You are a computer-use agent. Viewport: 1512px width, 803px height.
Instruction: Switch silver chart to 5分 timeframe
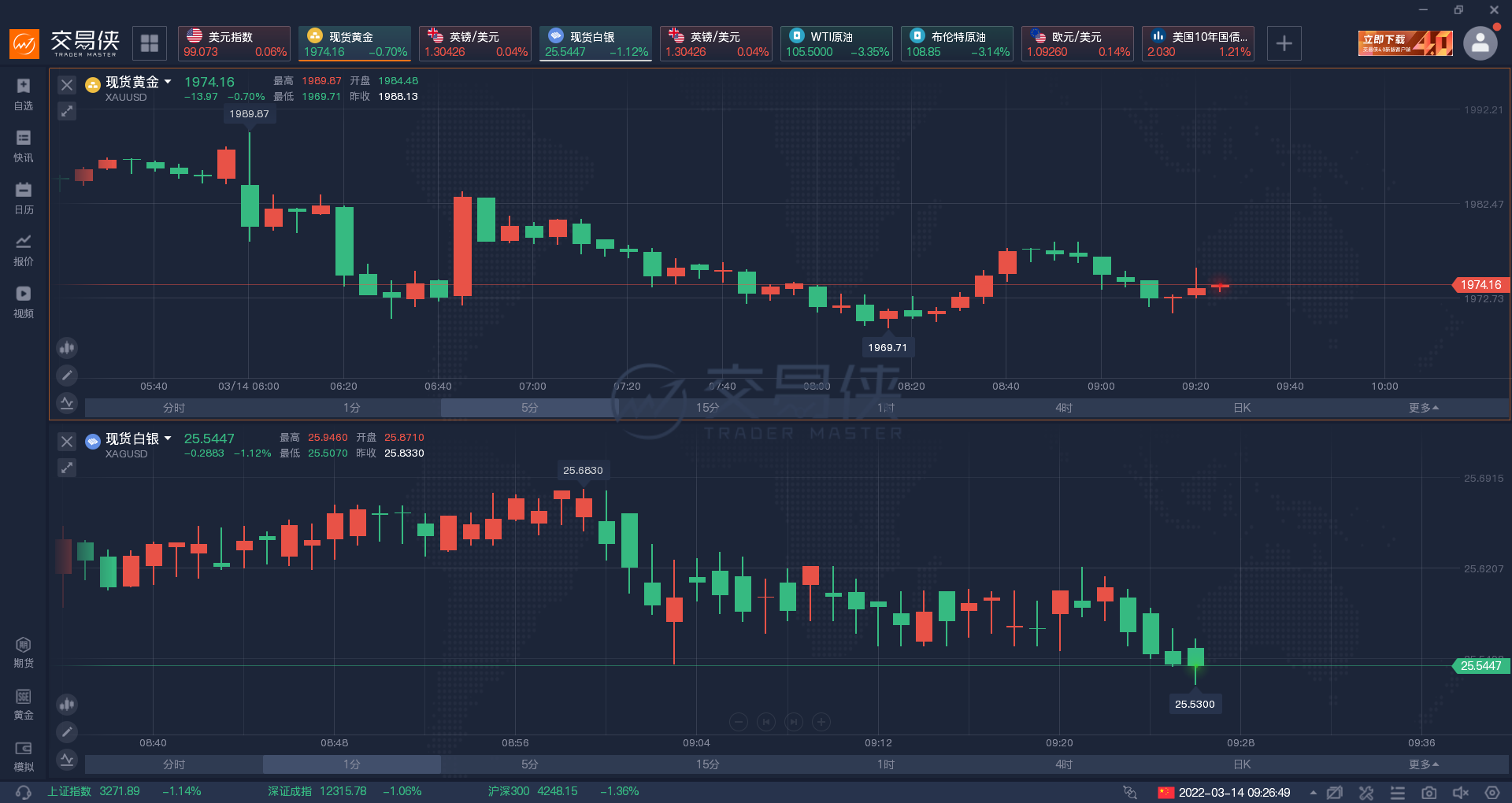pyautogui.click(x=530, y=764)
